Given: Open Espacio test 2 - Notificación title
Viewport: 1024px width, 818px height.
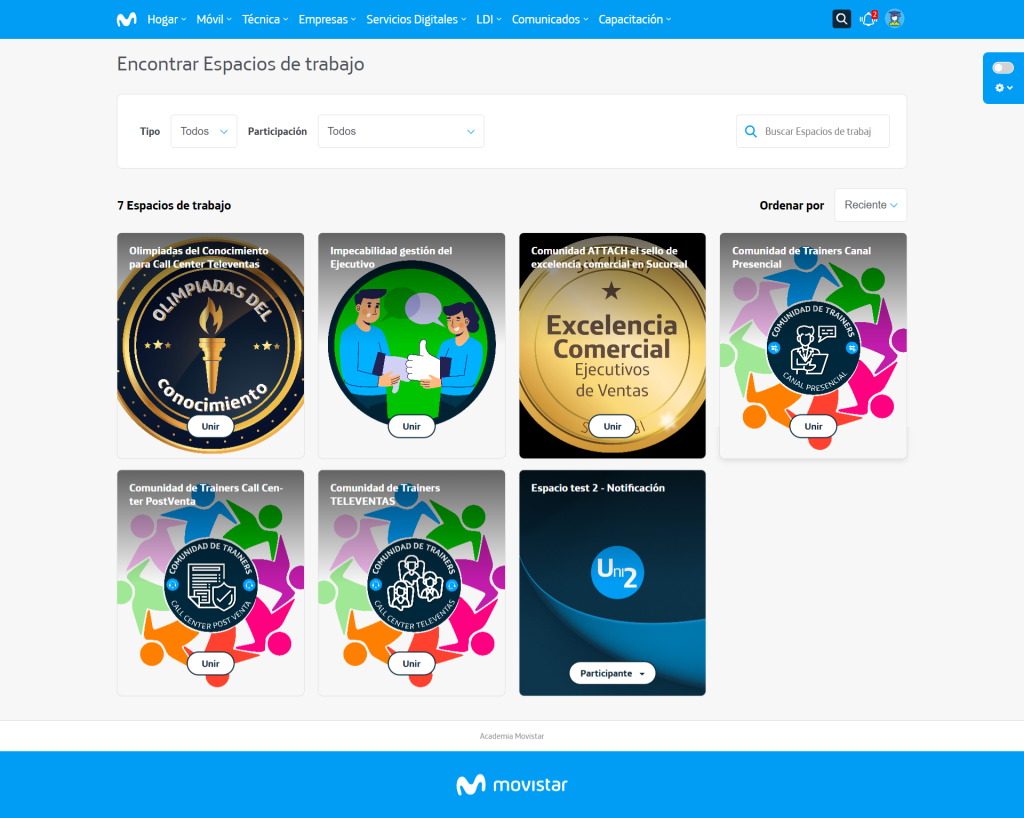Looking at the screenshot, I should [x=598, y=488].
